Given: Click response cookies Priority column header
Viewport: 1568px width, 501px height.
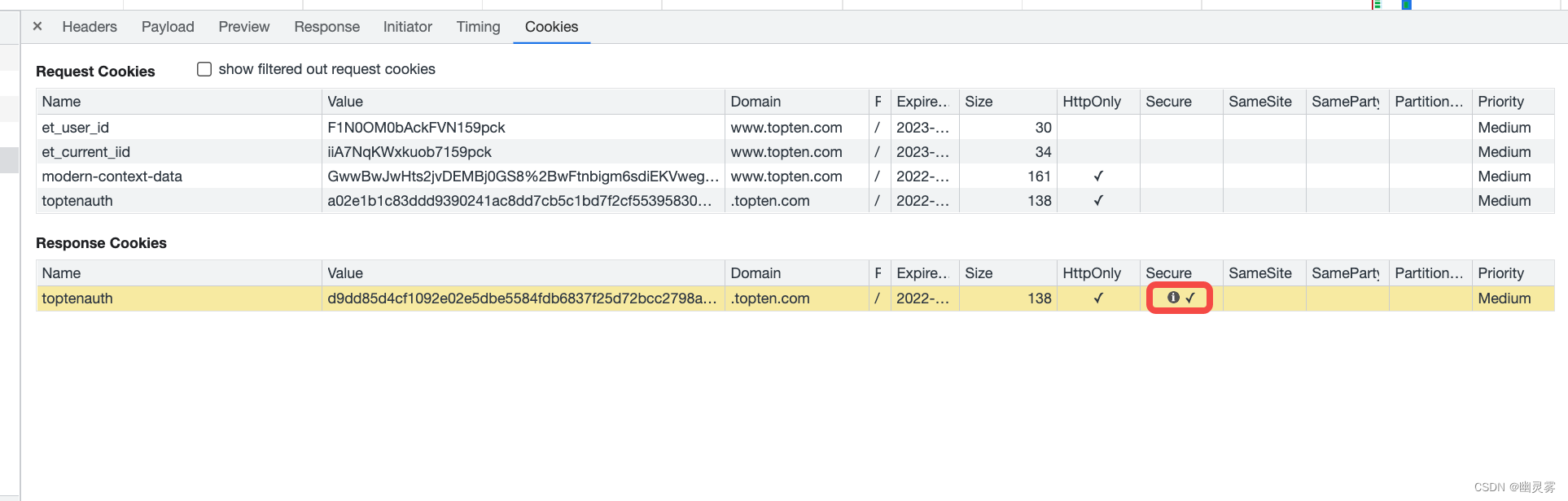Looking at the screenshot, I should point(1513,273).
